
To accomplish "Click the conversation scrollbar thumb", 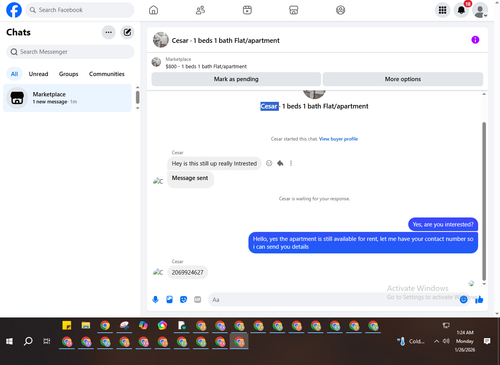I will 484,201.
